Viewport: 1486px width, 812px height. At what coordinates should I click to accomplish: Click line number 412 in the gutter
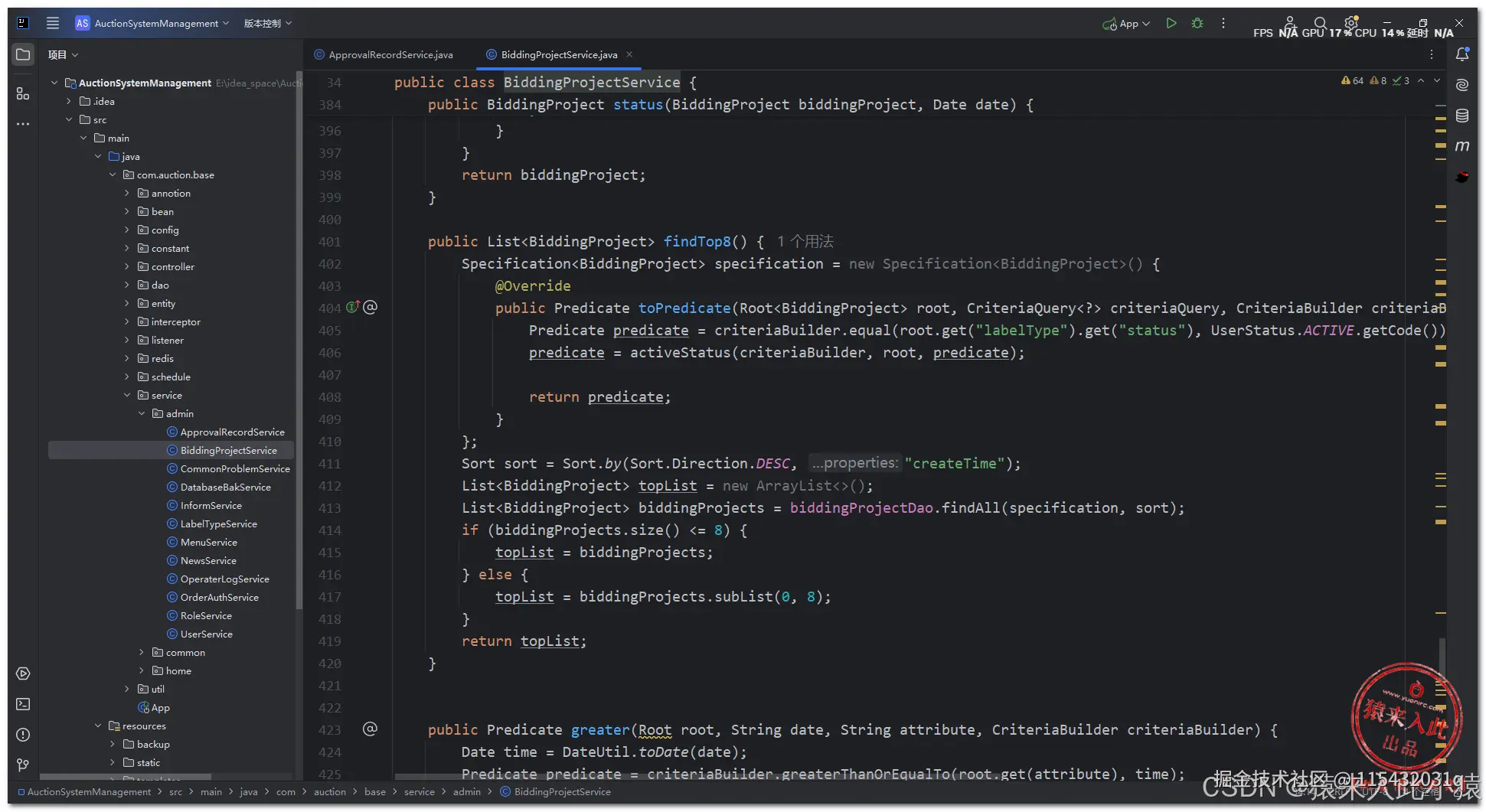330,486
